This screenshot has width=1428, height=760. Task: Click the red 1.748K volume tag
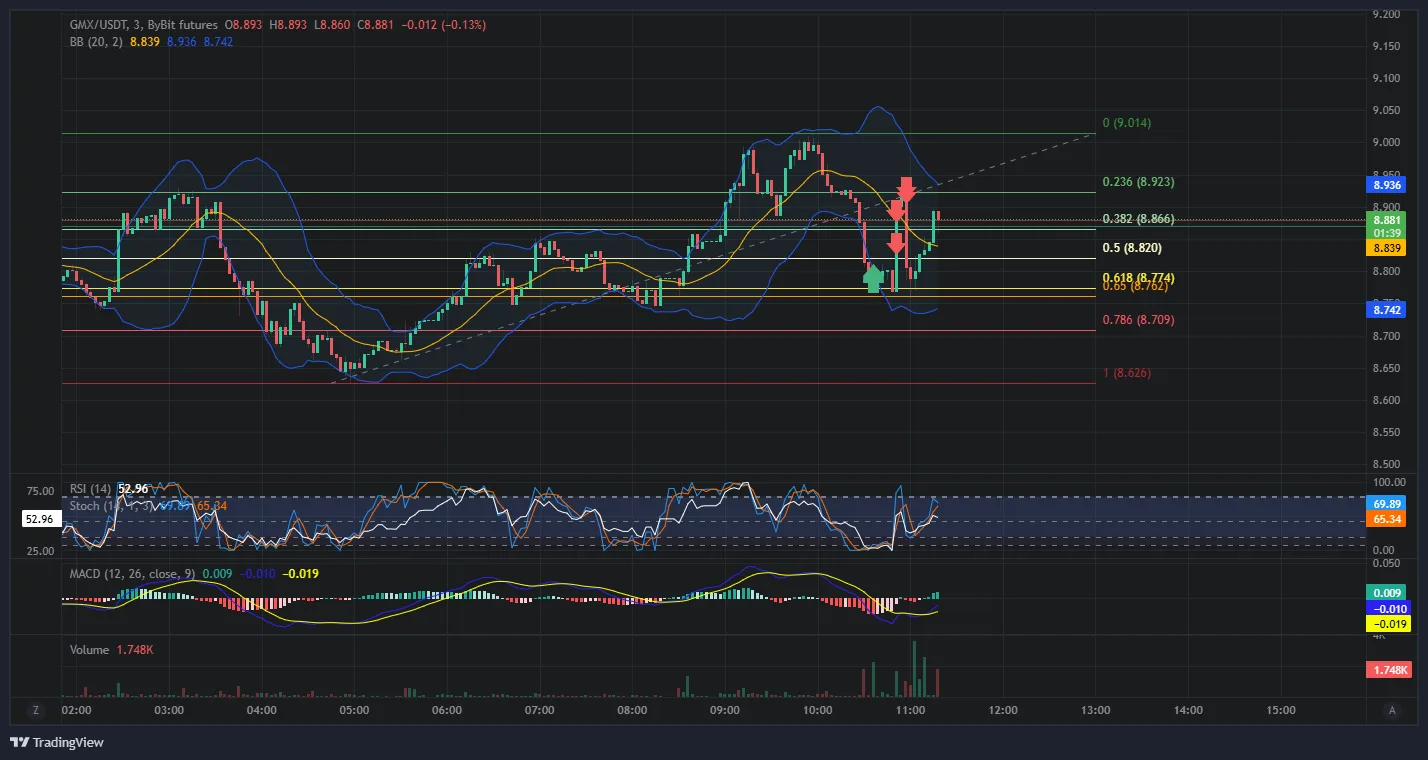pyautogui.click(x=1387, y=670)
